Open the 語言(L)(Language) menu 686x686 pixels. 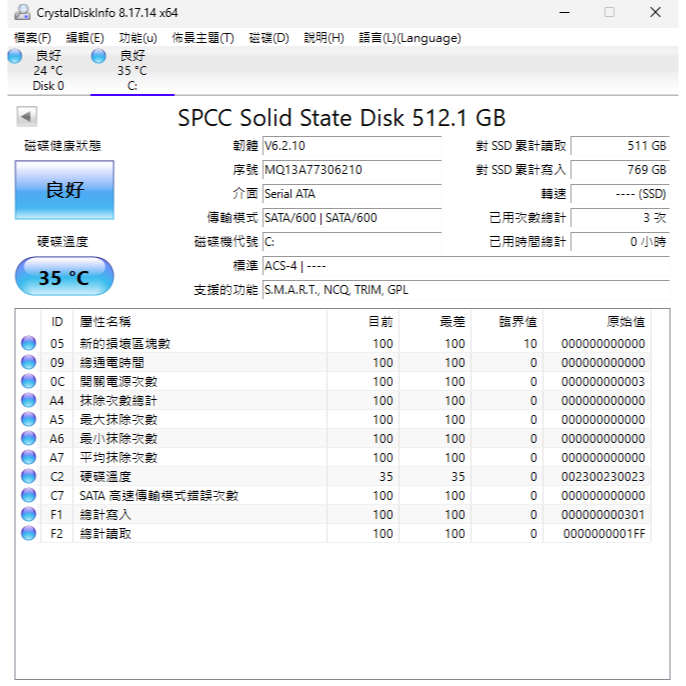click(x=410, y=38)
